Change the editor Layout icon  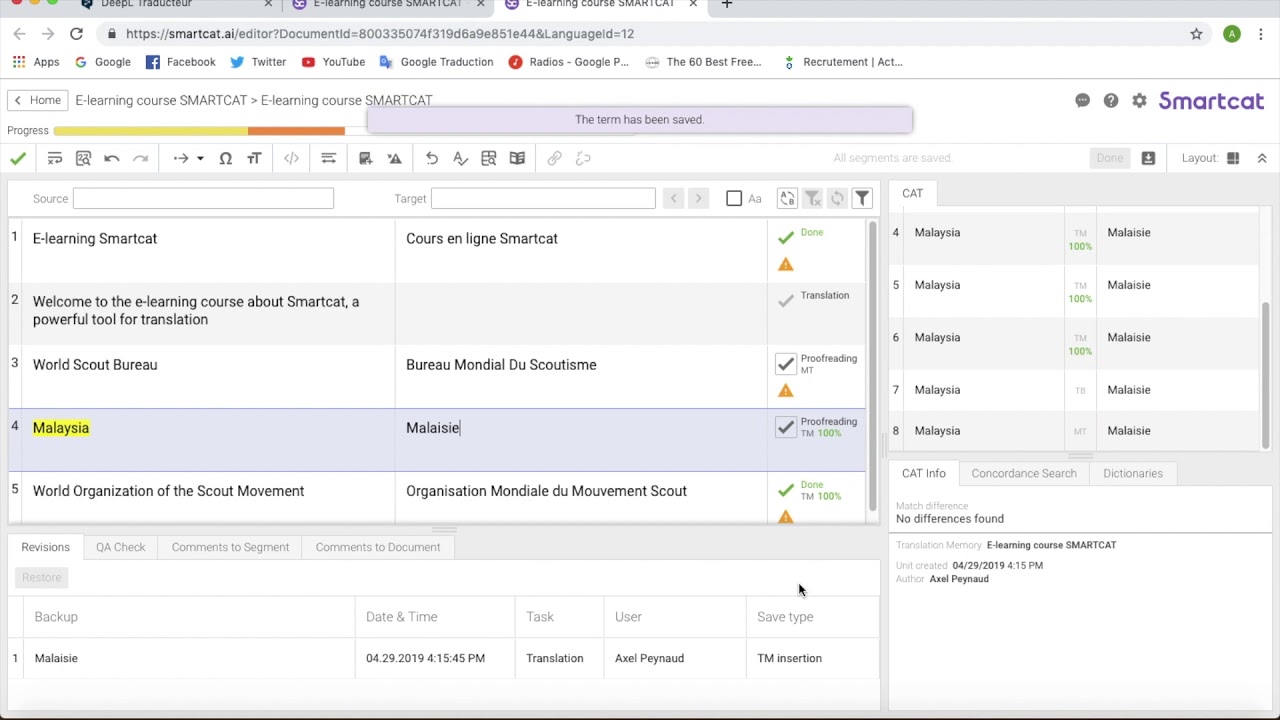(1233, 158)
